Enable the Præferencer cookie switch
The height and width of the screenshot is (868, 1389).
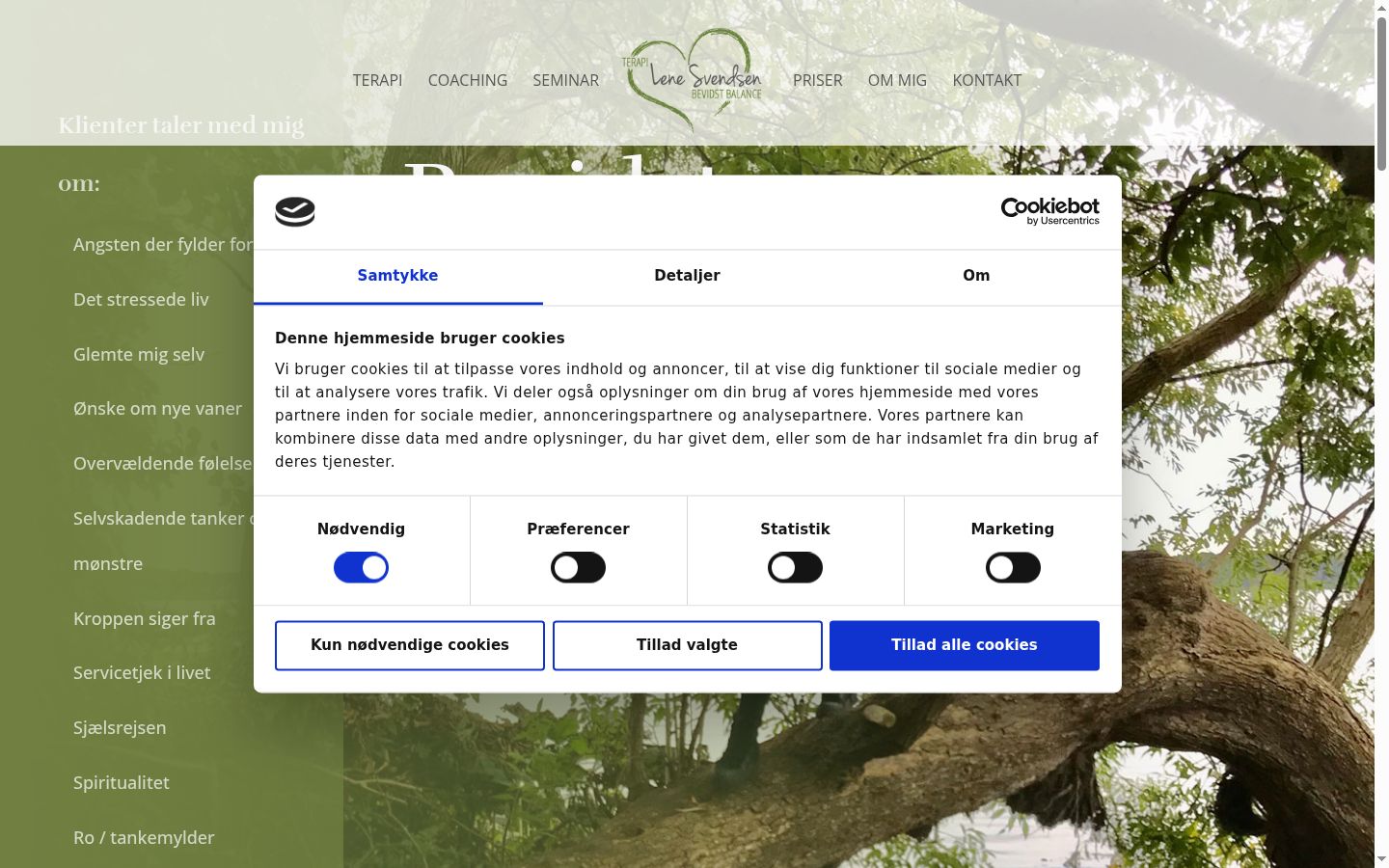click(x=578, y=568)
